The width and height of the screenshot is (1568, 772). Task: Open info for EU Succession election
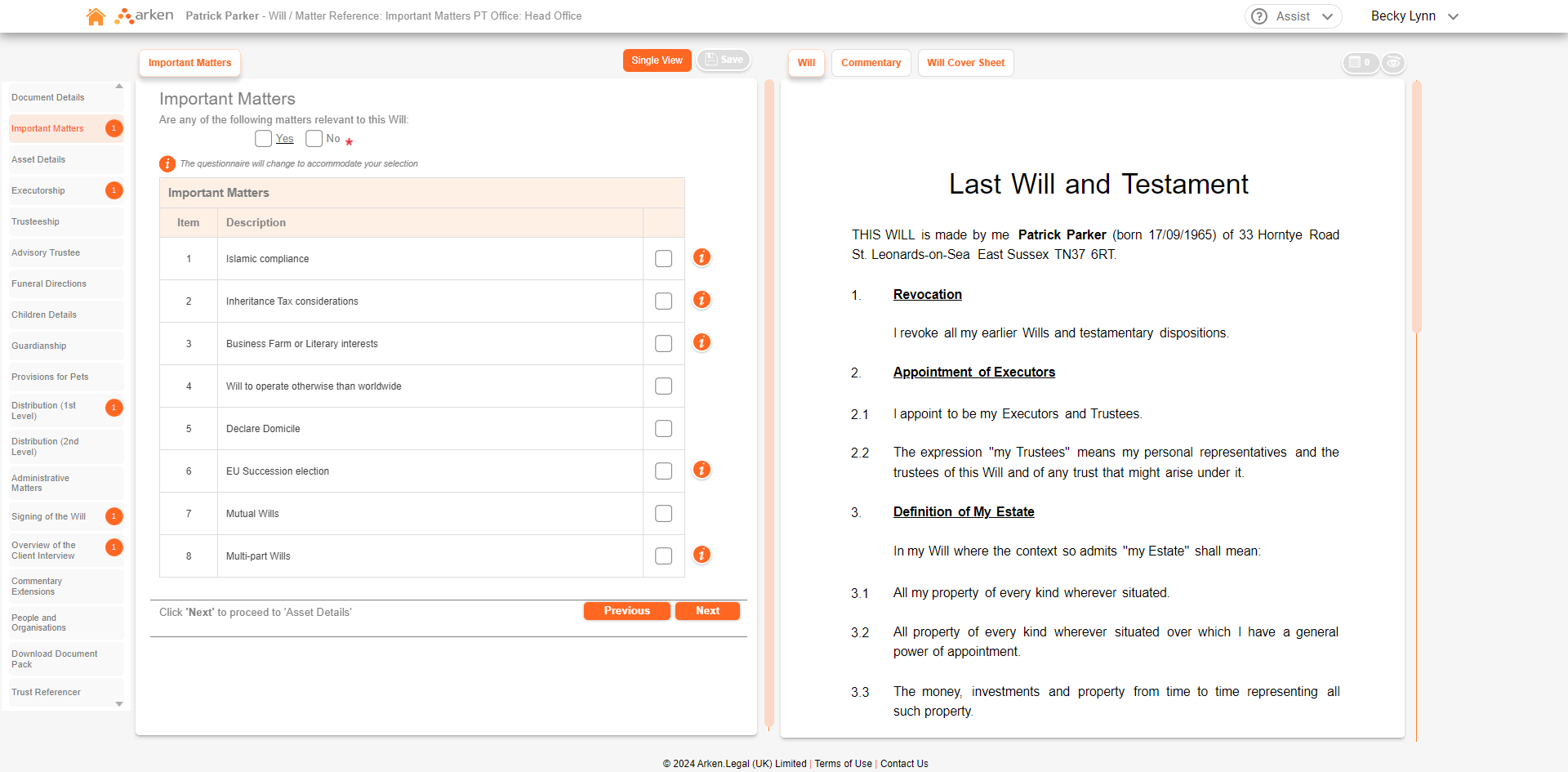point(702,470)
